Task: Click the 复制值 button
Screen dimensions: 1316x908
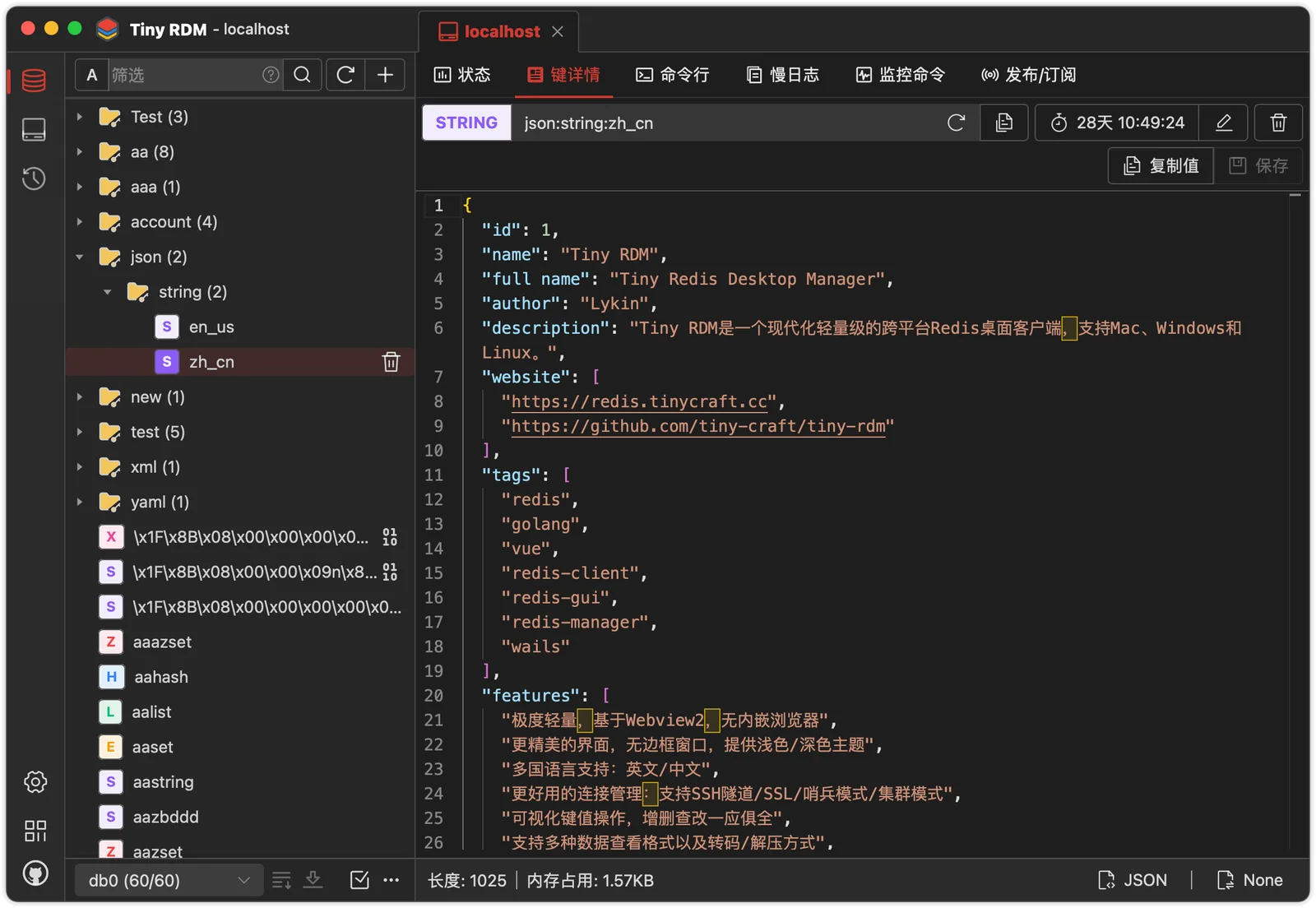Action: 1161,165
